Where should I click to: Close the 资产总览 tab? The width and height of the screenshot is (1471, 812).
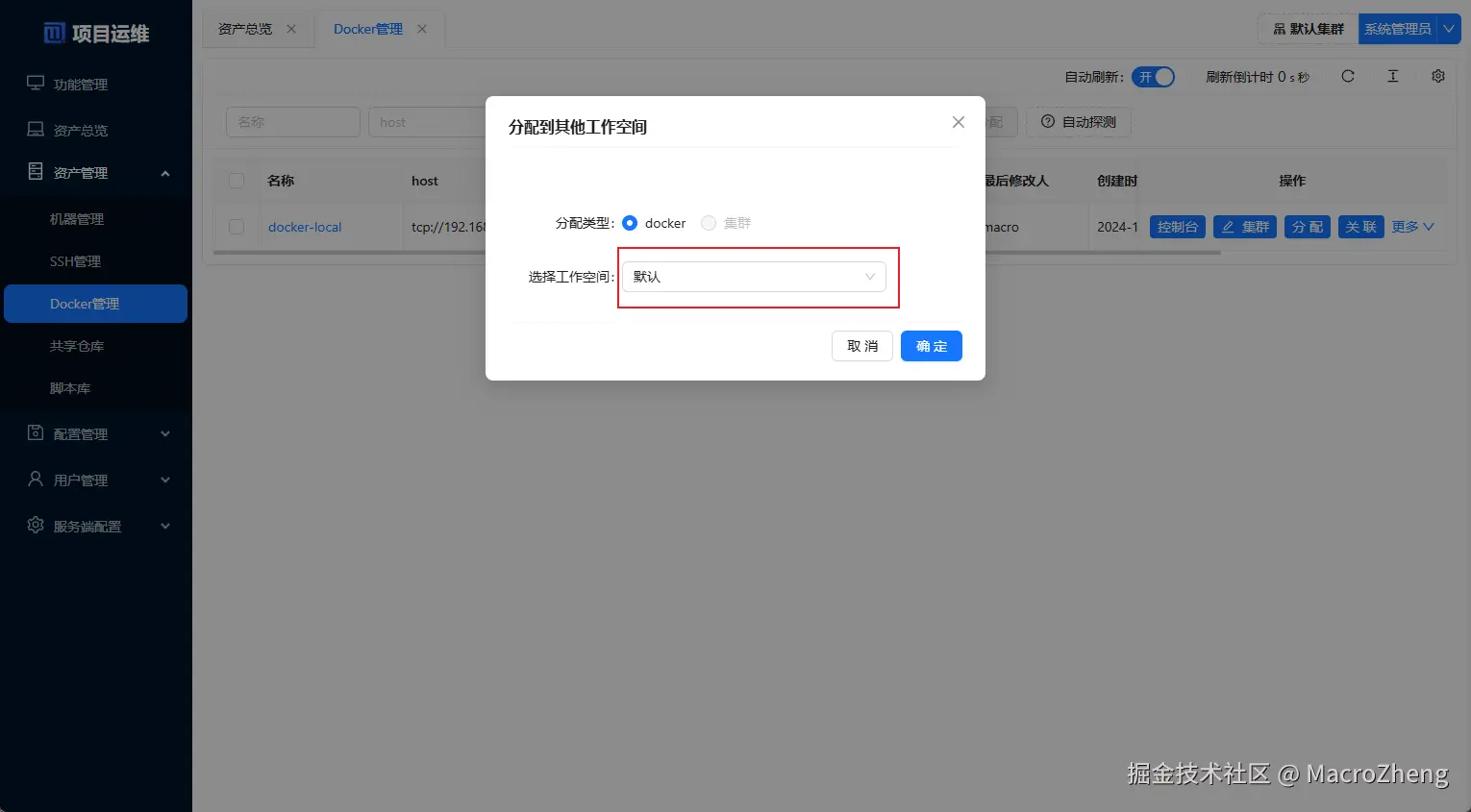click(x=291, y=29)
